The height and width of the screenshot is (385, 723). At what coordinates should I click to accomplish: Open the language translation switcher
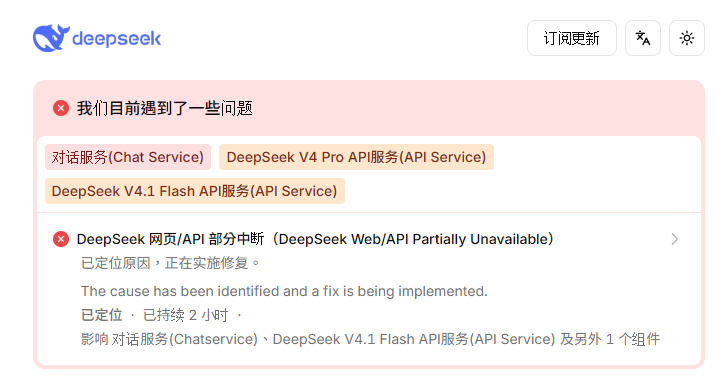643,38
